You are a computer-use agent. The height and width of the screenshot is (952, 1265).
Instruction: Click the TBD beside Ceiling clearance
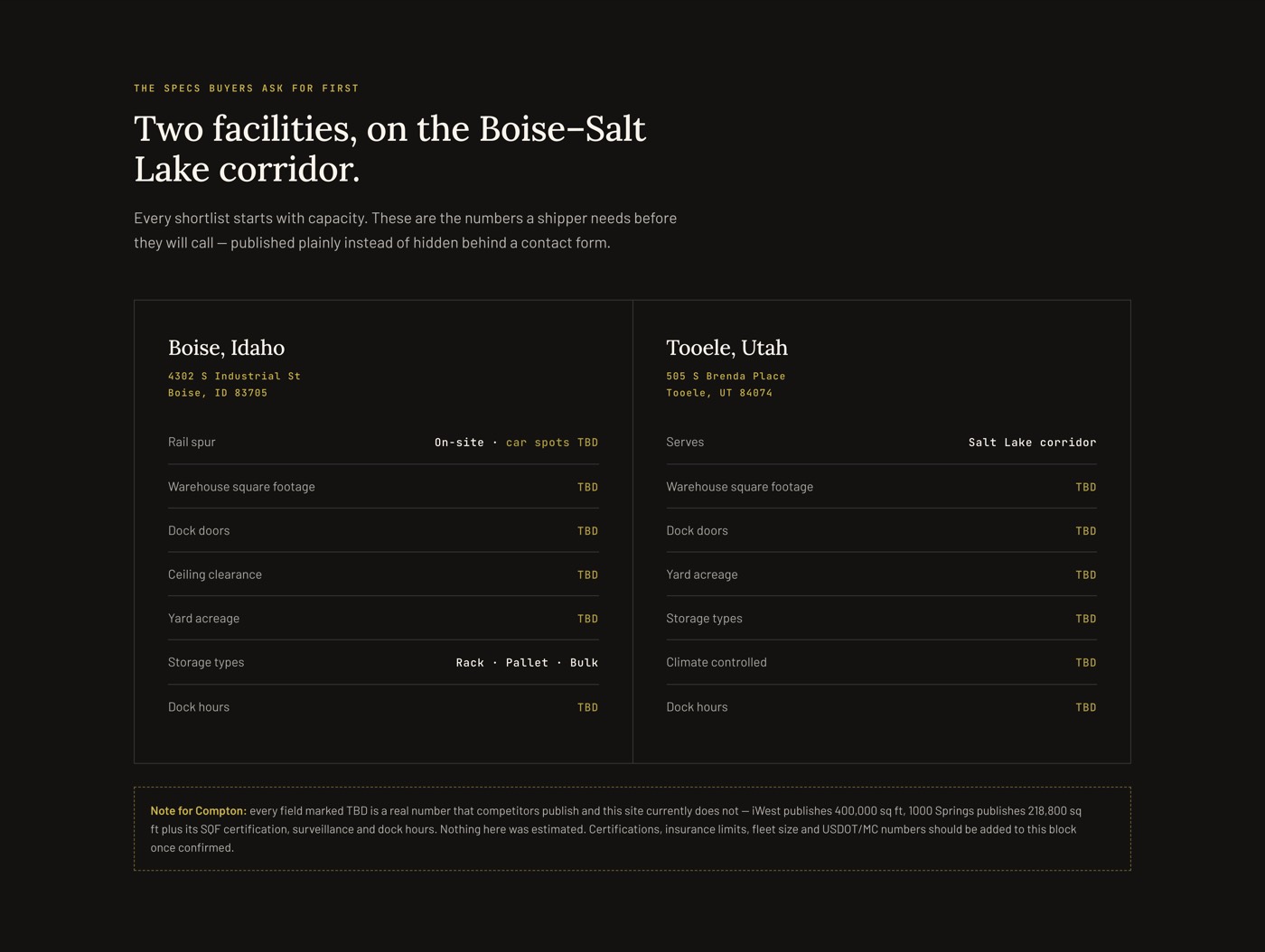click(587, 574)
